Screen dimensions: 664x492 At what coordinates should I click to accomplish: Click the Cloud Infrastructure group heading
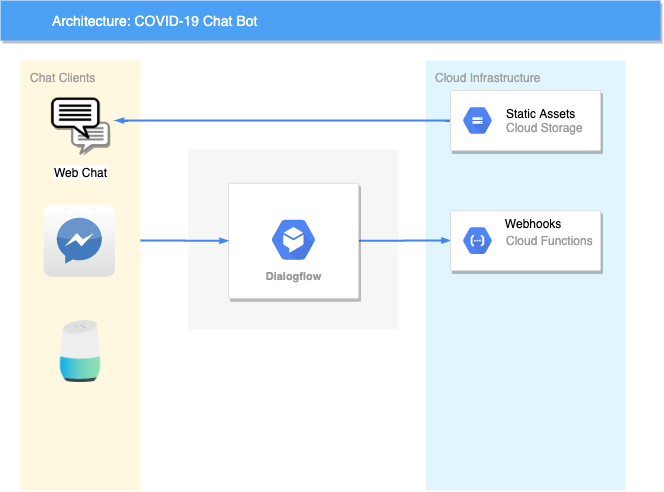point(487,78)
